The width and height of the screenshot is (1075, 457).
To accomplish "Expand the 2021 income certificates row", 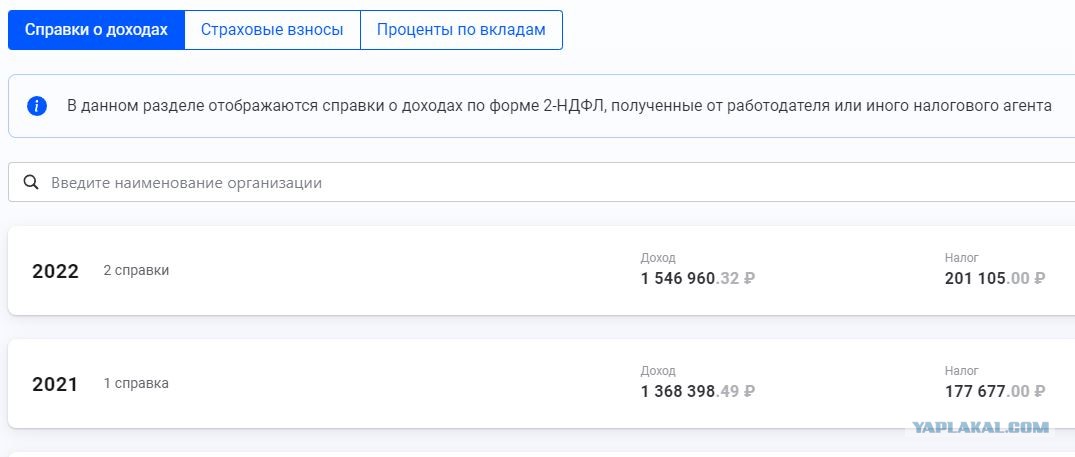I will click(x=542, y=384).
